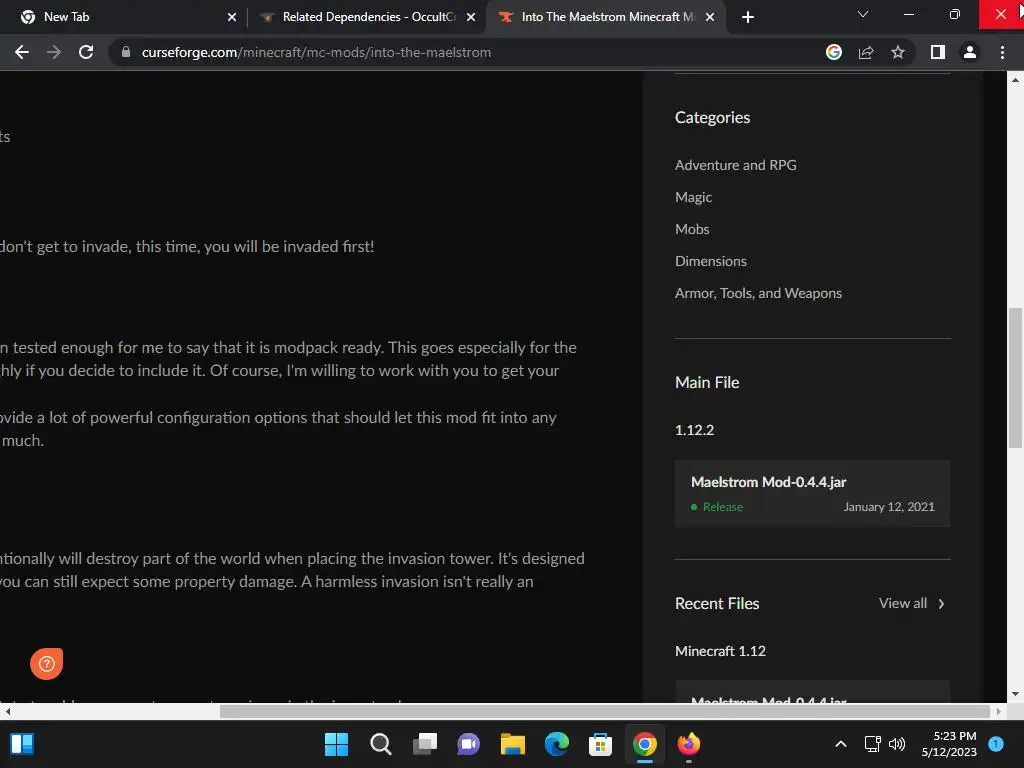
Task: Switch to the New Tab tab
Action: (123, 17)
